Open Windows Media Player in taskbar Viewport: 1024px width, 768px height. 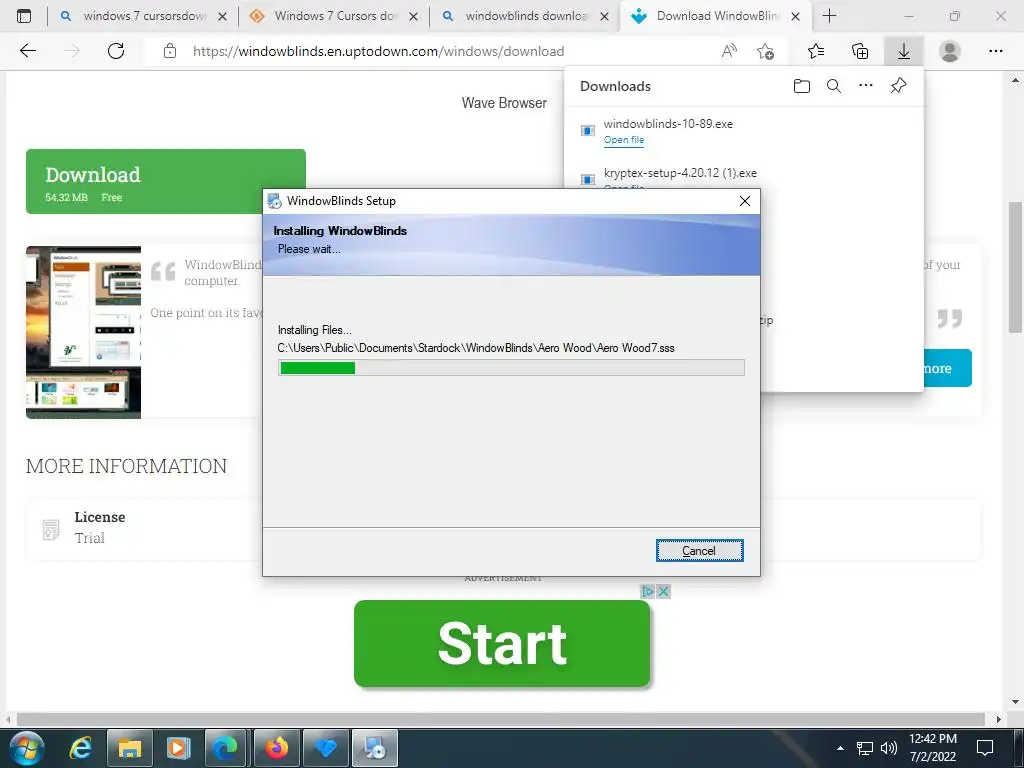click(178, 748)
